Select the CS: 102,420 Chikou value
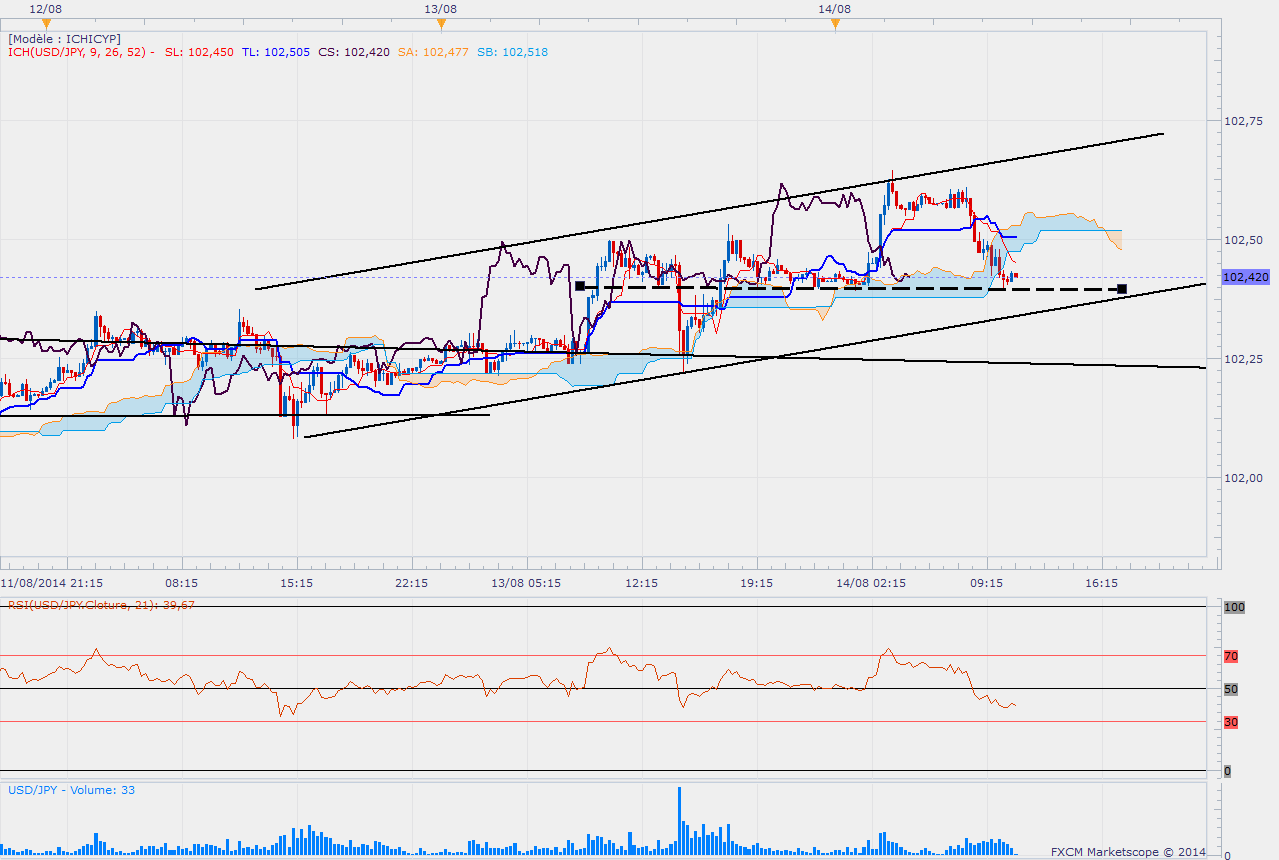The image size is (1279, 860). [x=354, y=52]
